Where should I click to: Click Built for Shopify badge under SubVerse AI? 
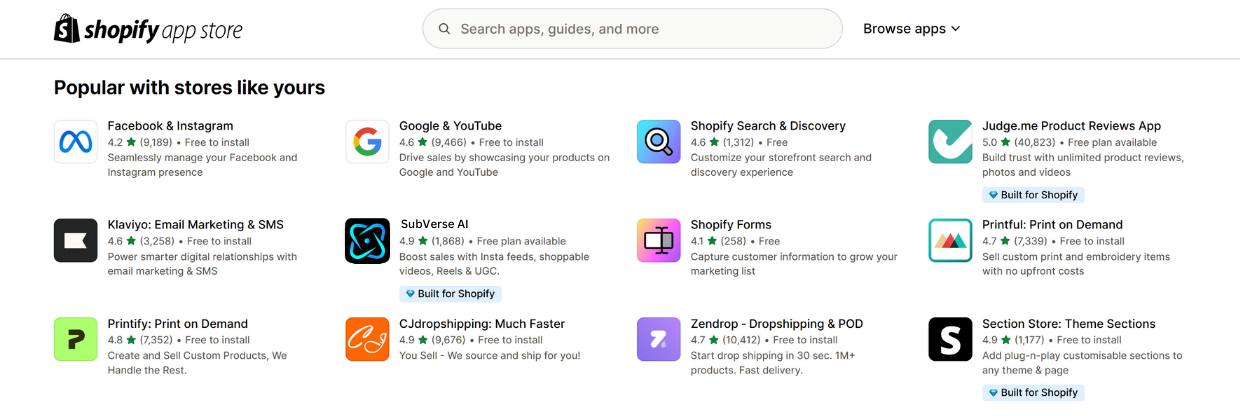(x=450, y=294)
